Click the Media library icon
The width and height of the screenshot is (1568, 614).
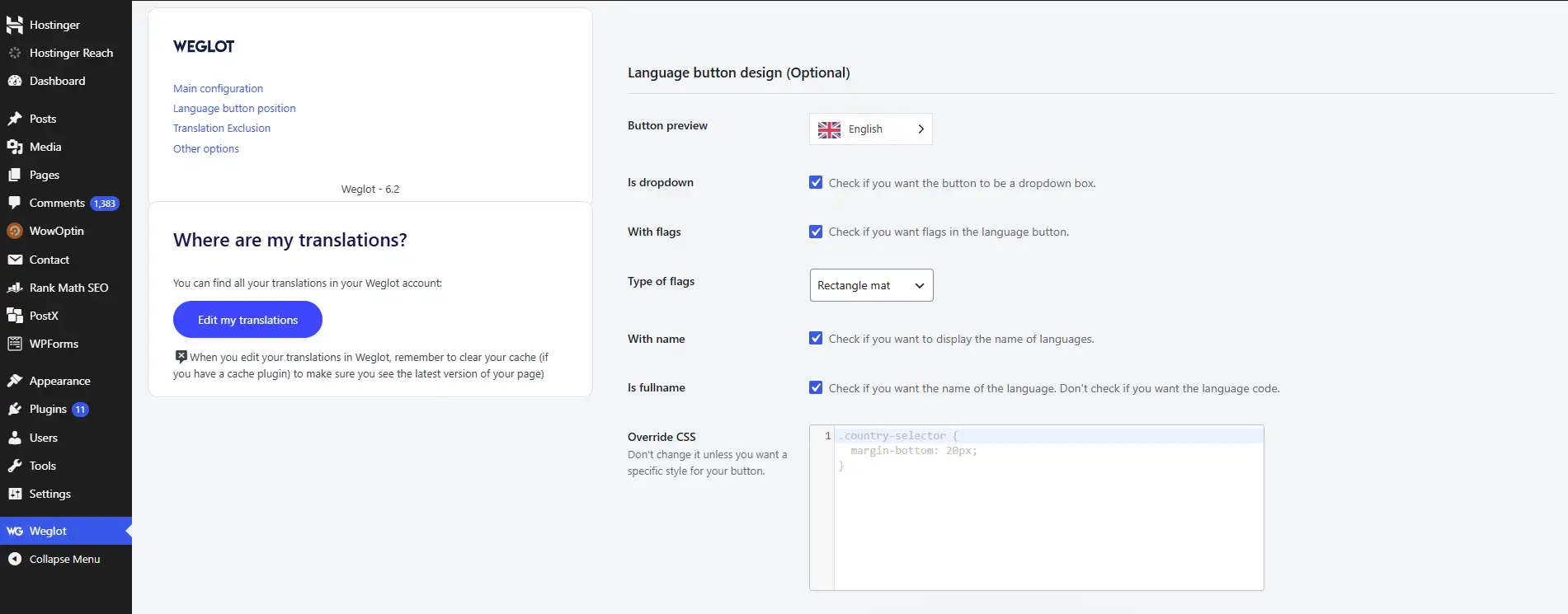pos(15,147)
